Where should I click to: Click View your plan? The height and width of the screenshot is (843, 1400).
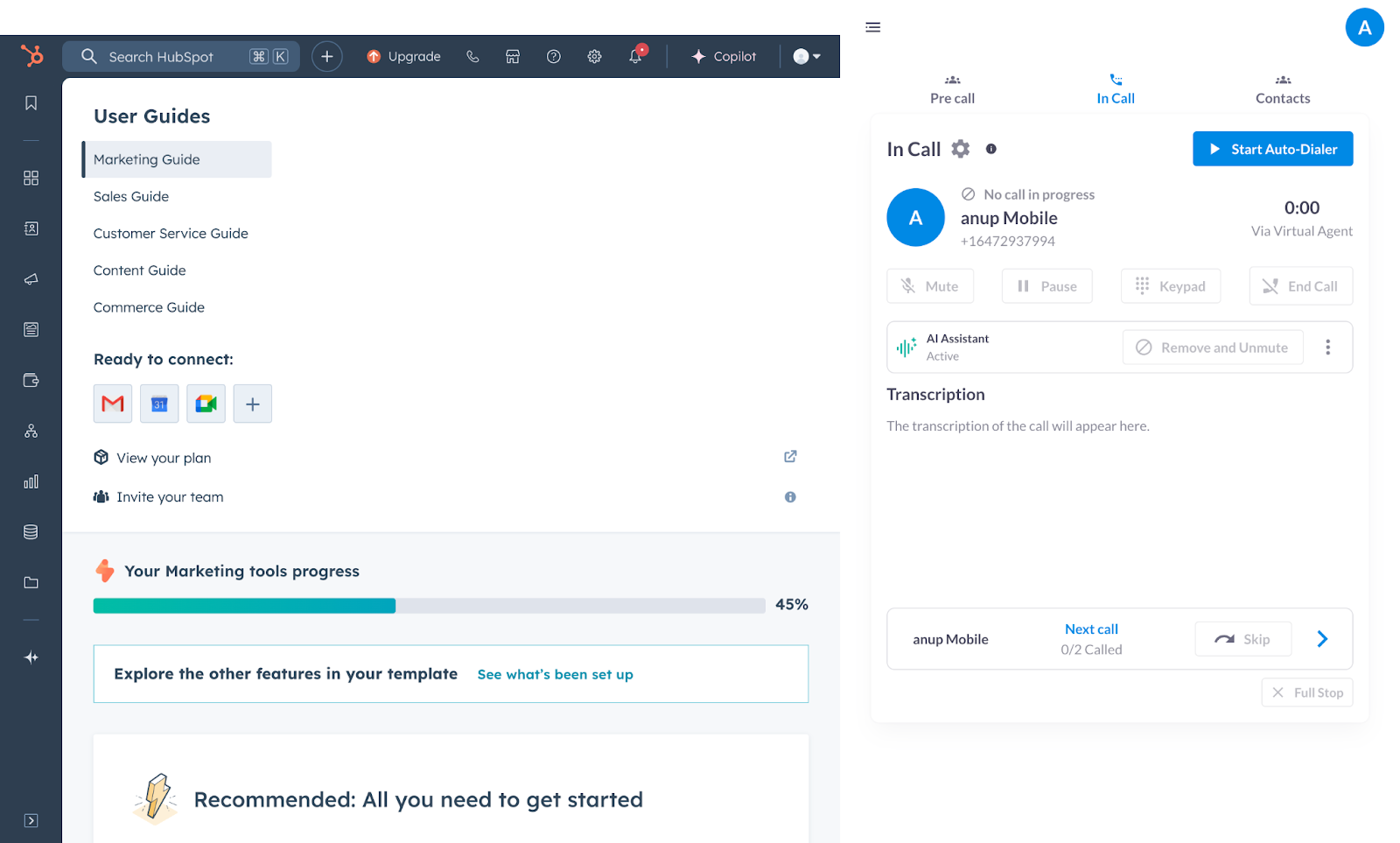coord(164,458)
